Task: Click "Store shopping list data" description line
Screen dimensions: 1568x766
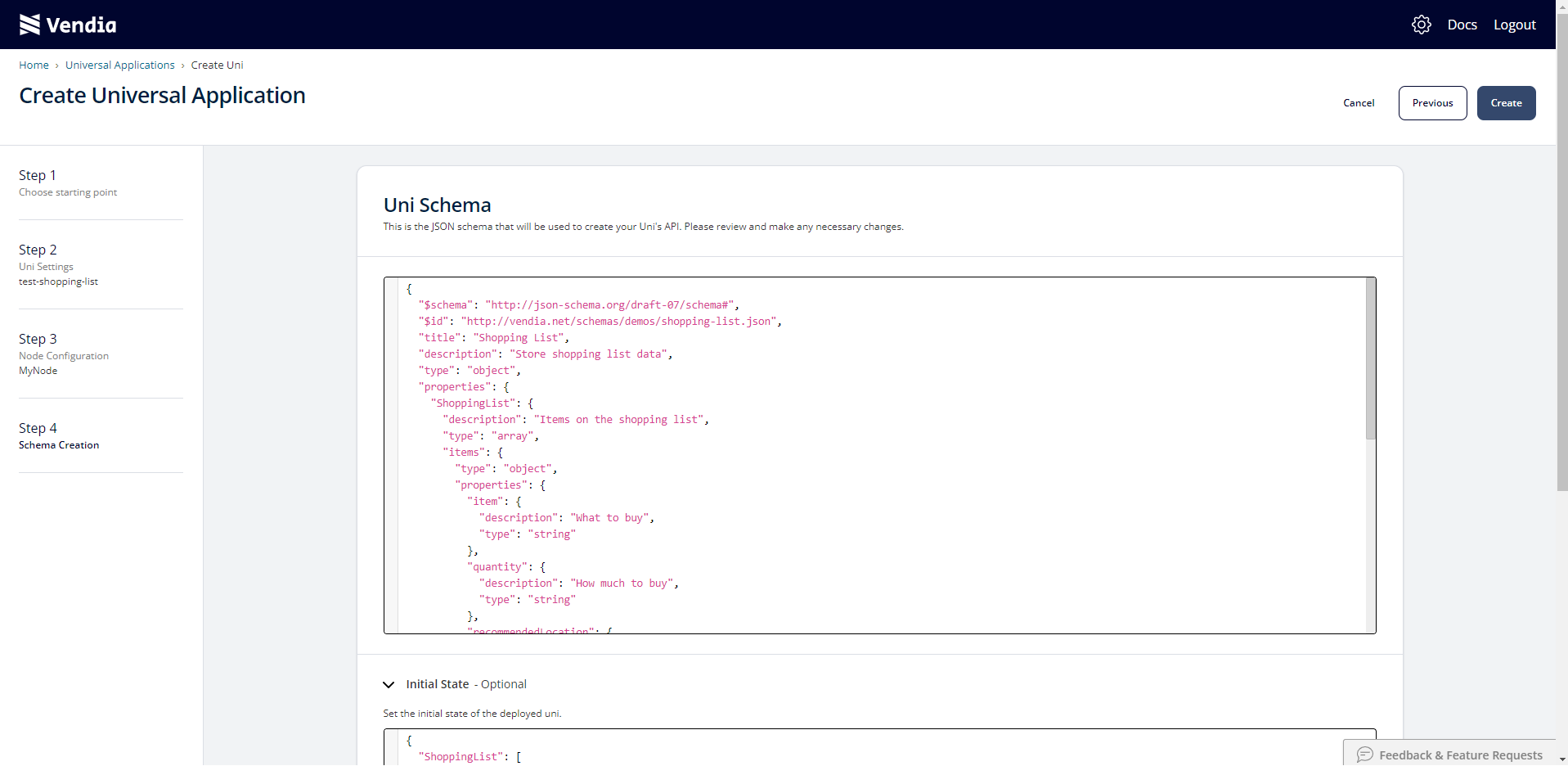Action: click(546, 354)
